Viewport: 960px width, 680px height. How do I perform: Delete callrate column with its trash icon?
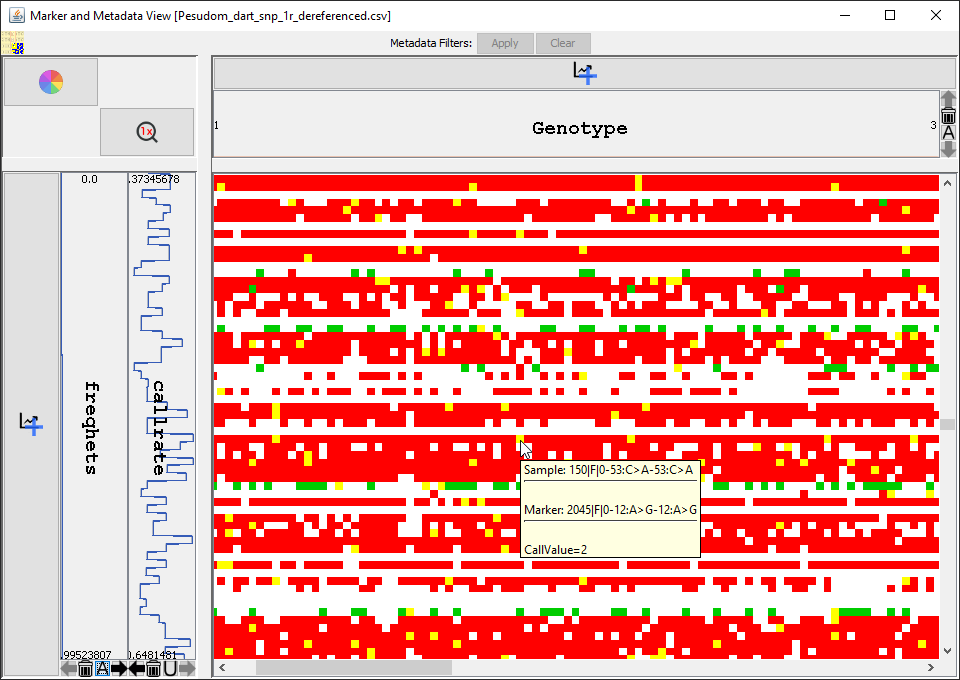coord(154,668)
